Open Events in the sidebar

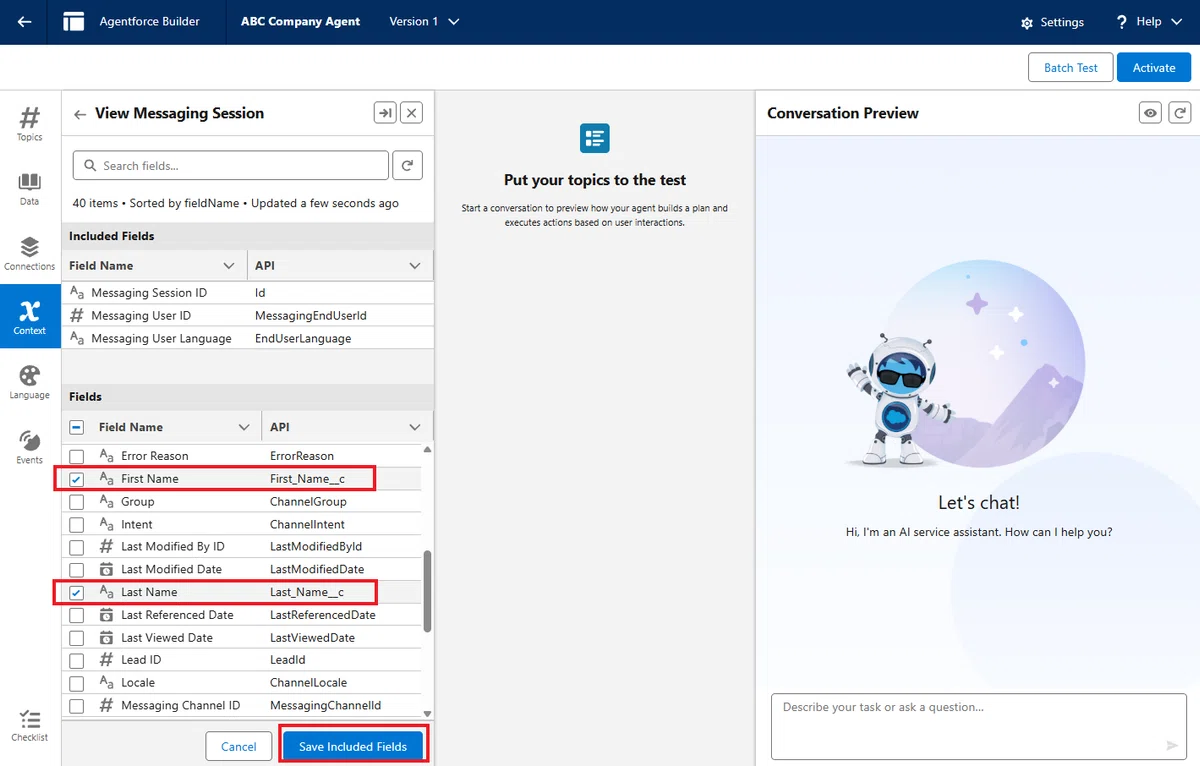pos(30,447)
